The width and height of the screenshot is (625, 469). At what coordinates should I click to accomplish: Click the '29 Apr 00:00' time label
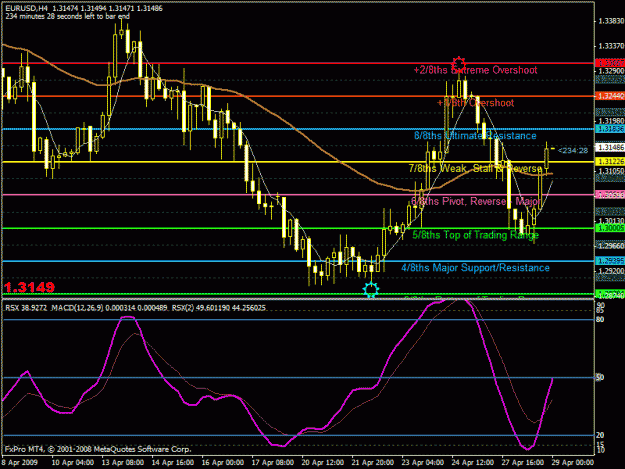(x=573, y=463)
